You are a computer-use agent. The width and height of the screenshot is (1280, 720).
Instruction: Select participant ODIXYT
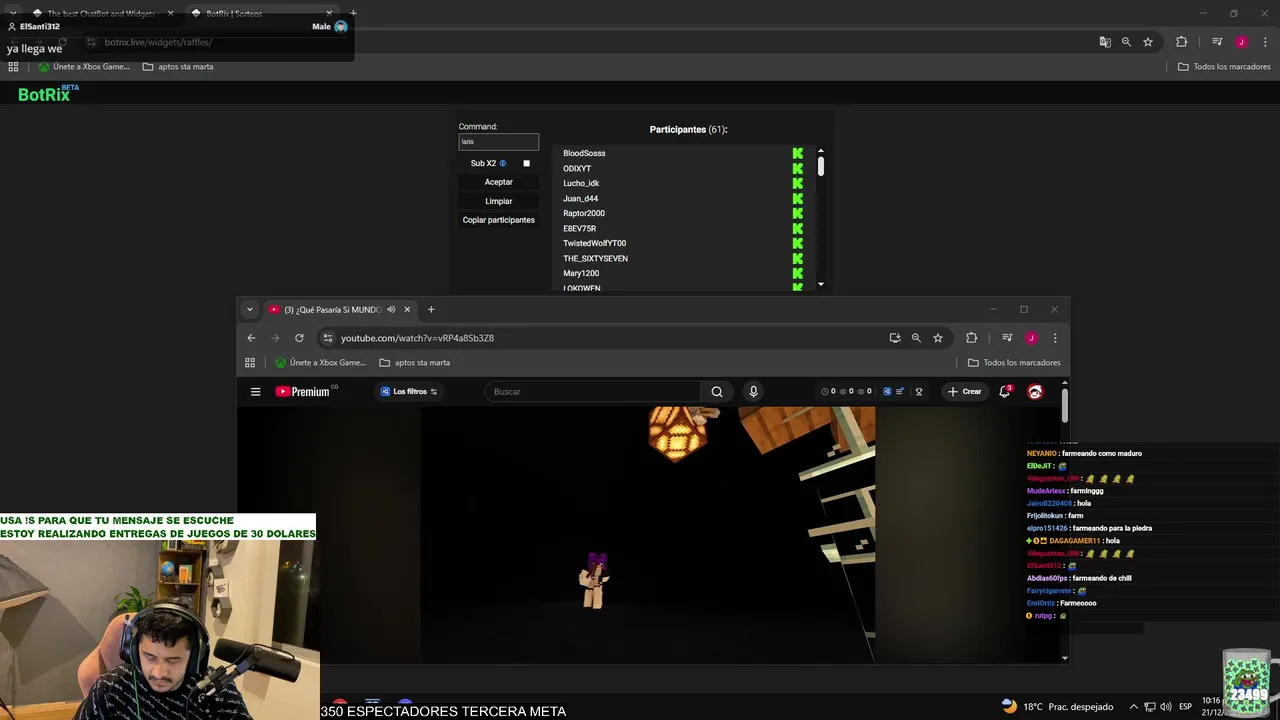(x=577, y=168)
